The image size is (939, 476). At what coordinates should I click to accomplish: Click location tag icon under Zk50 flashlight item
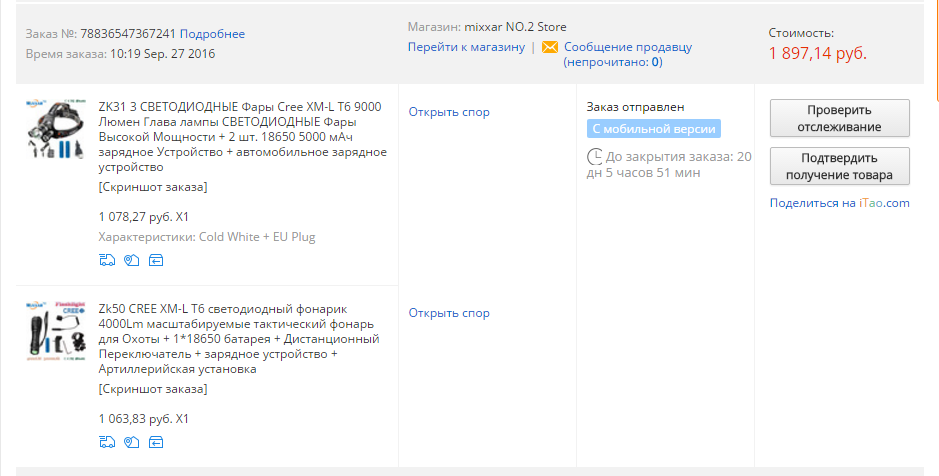click(x=131, y=442)
